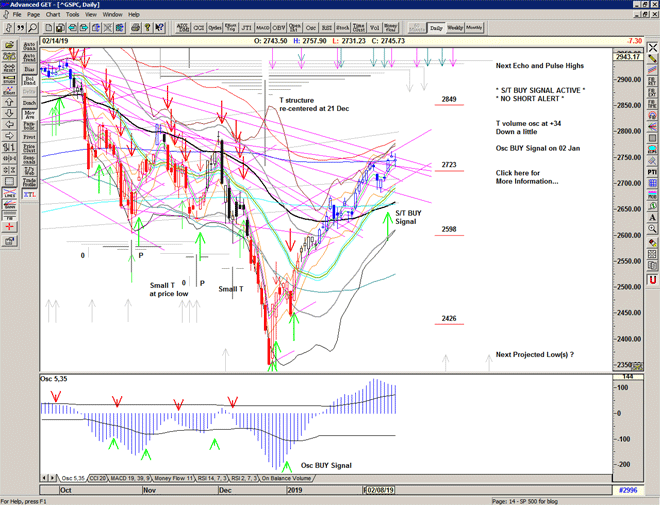Switch chart period to Weekly

pos(454,28)
